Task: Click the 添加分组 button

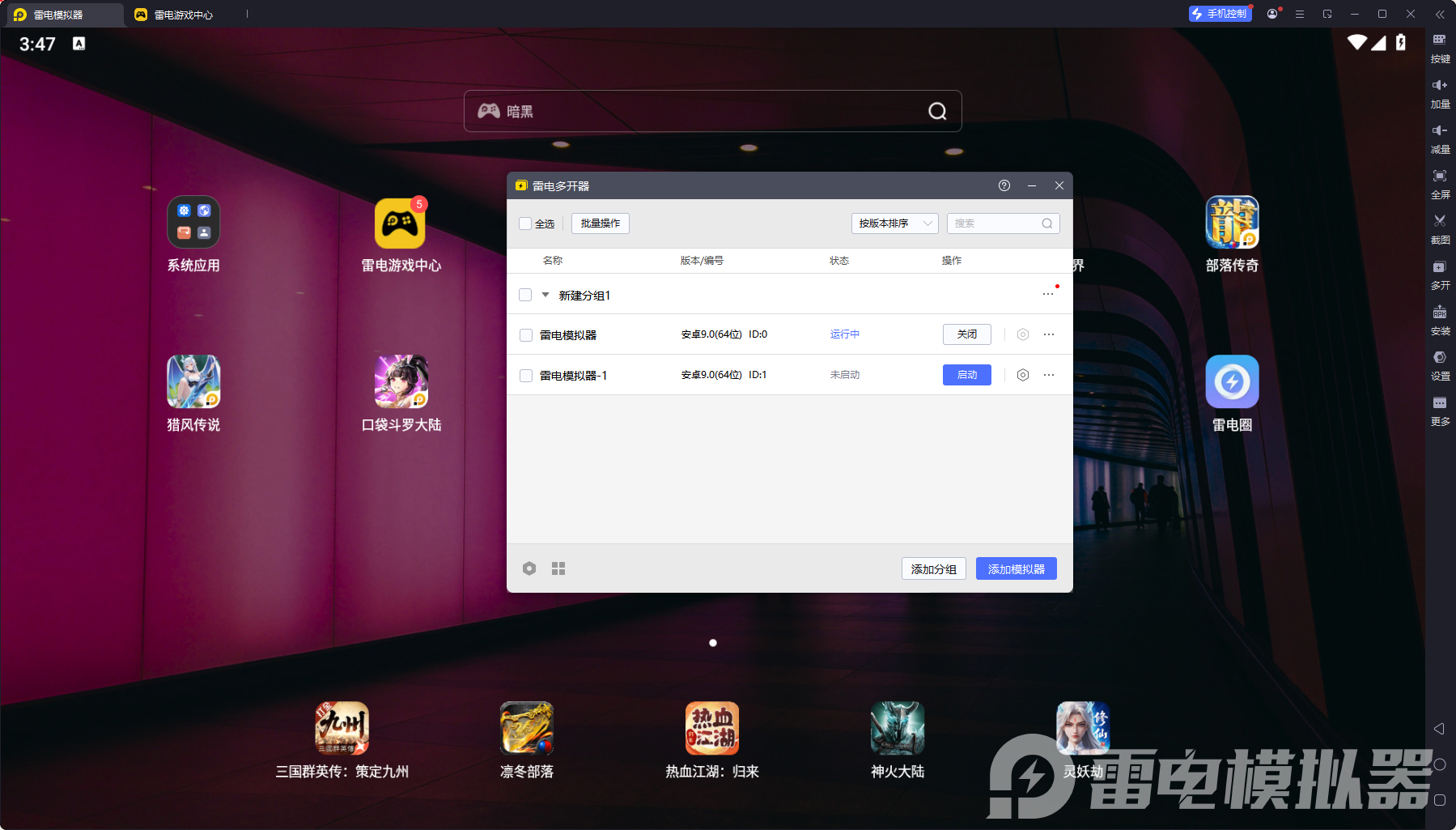Action: (x=934, y=568)
